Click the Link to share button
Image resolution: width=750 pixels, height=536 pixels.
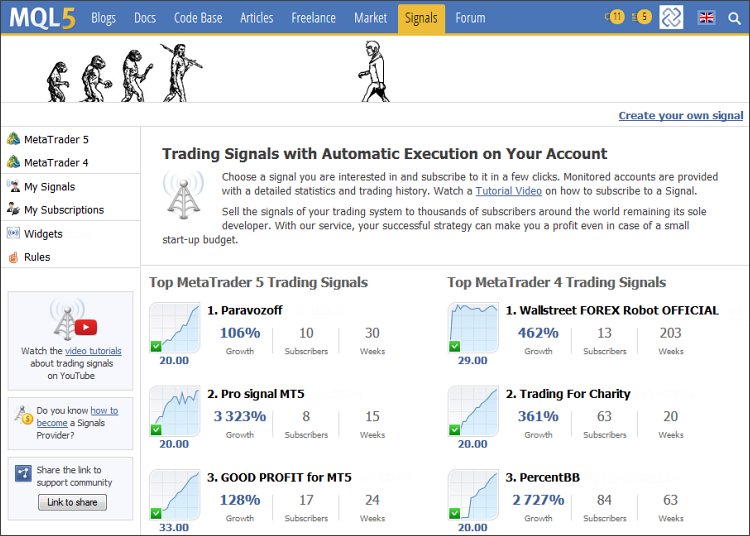point(72,503)
